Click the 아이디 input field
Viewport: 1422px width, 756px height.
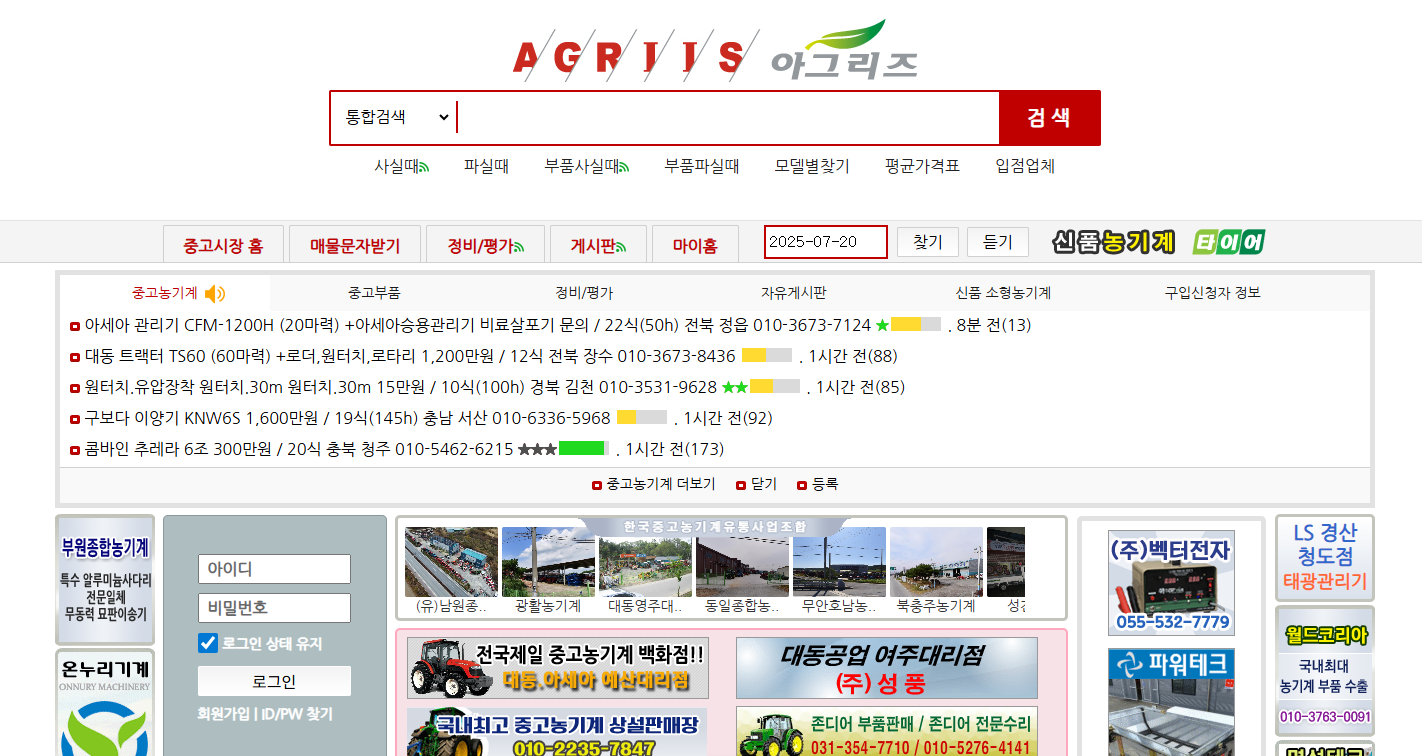(x=274, y=569)
